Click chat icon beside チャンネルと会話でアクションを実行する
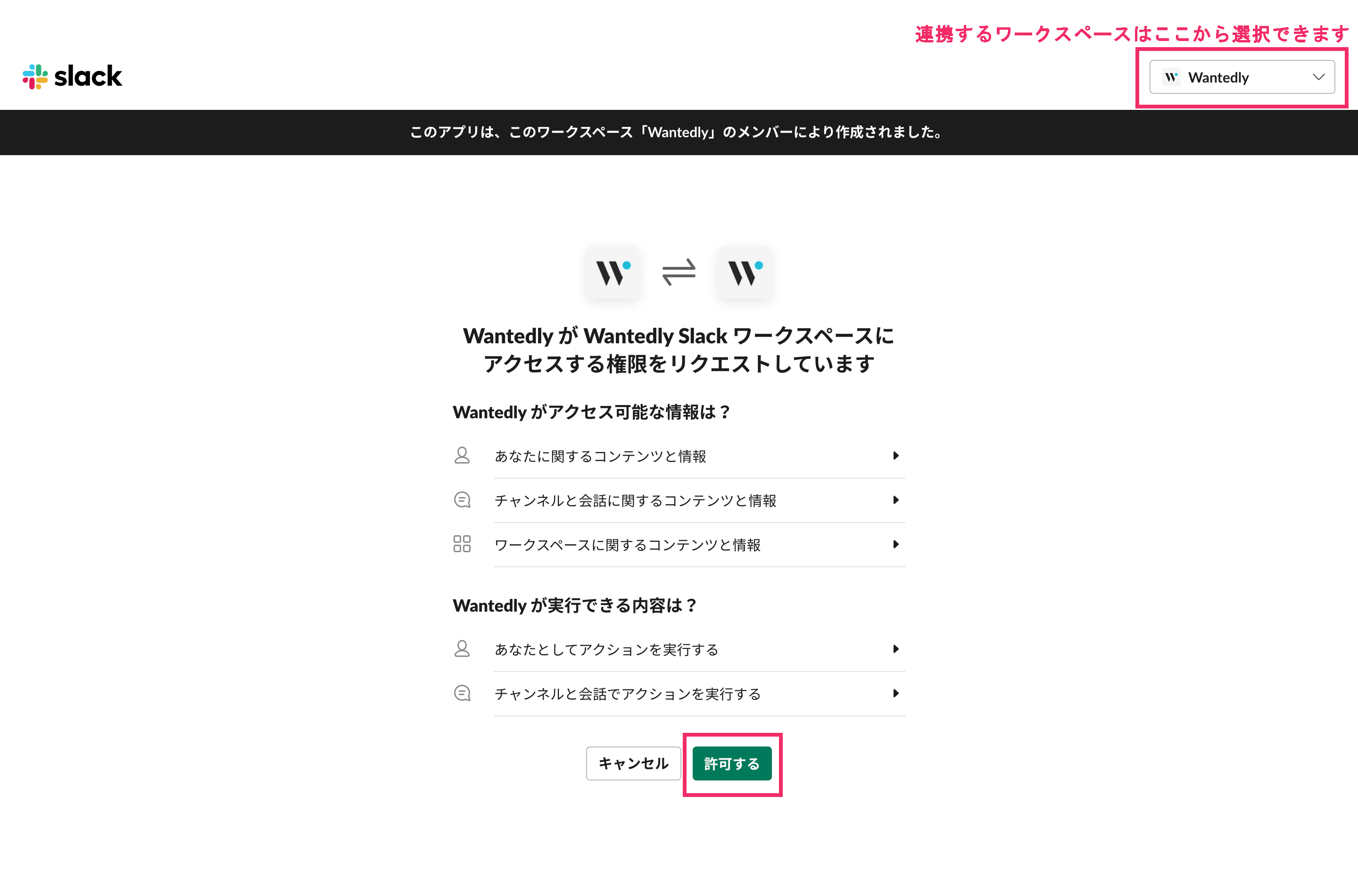 click(462, 693)
